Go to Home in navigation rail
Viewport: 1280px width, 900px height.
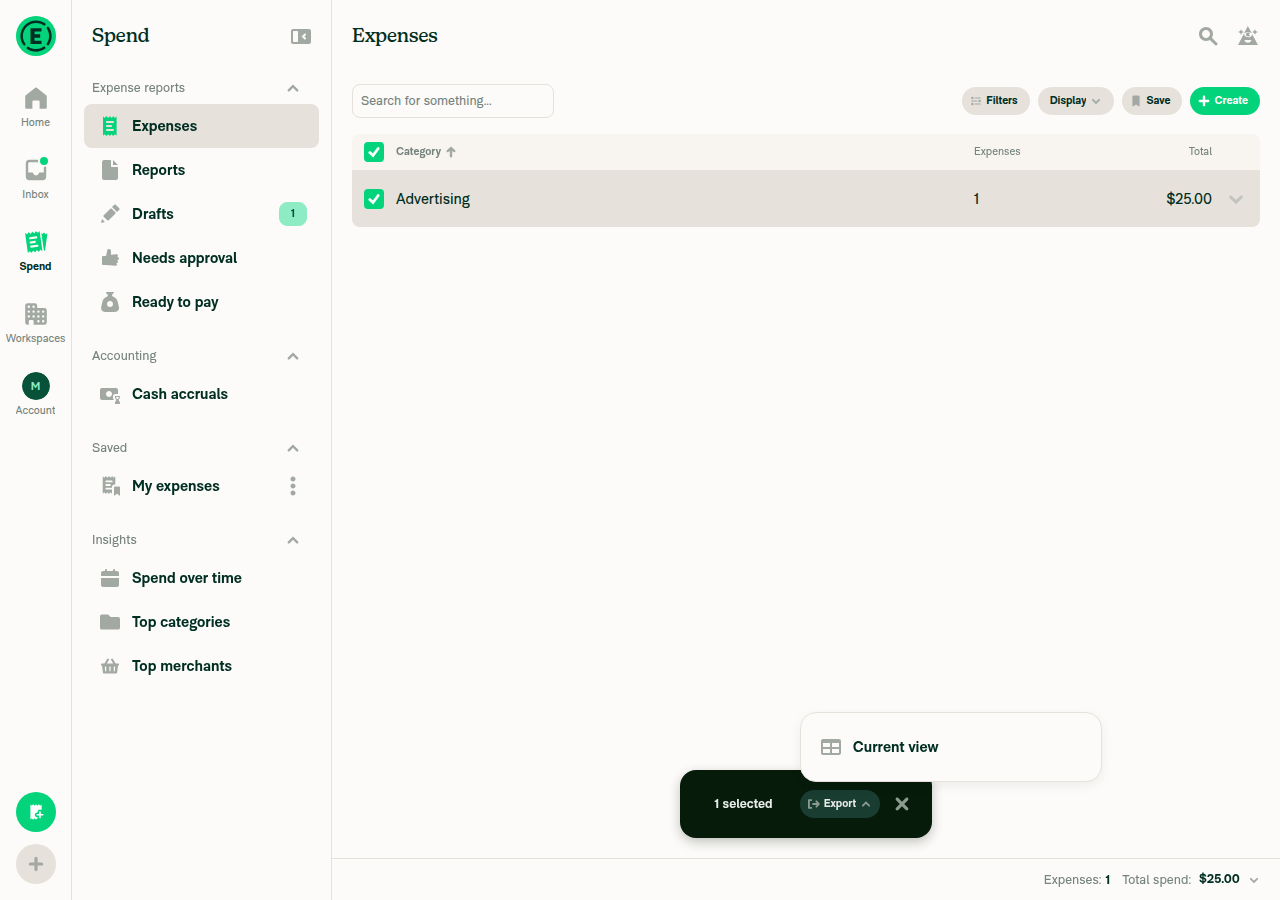tap(36, 107)
